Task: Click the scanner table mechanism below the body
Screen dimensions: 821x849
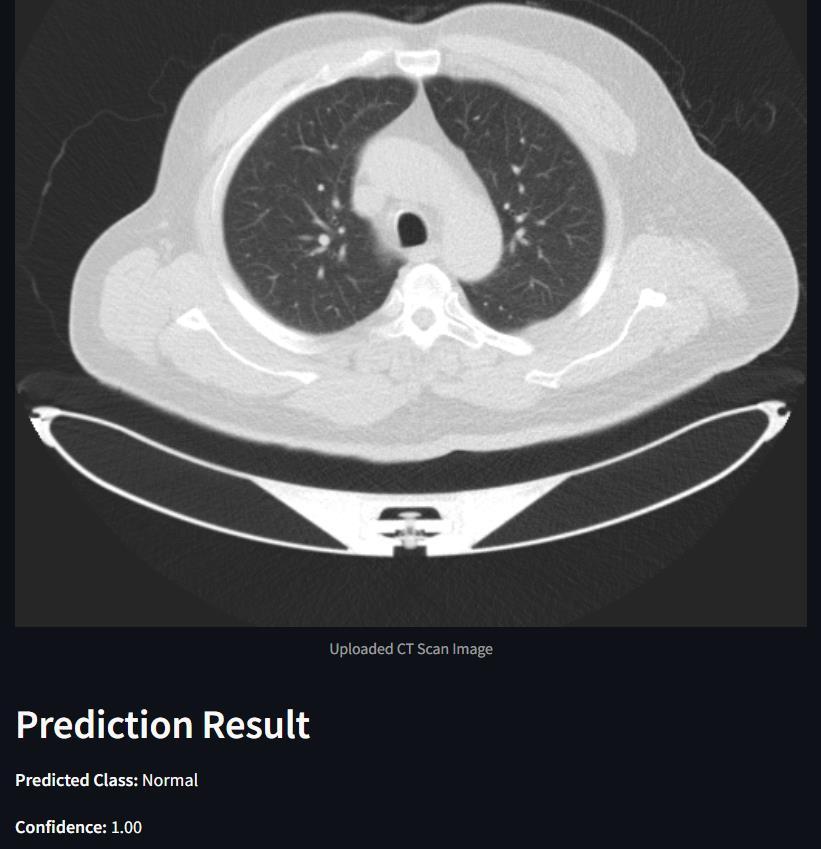Action: 410,531
